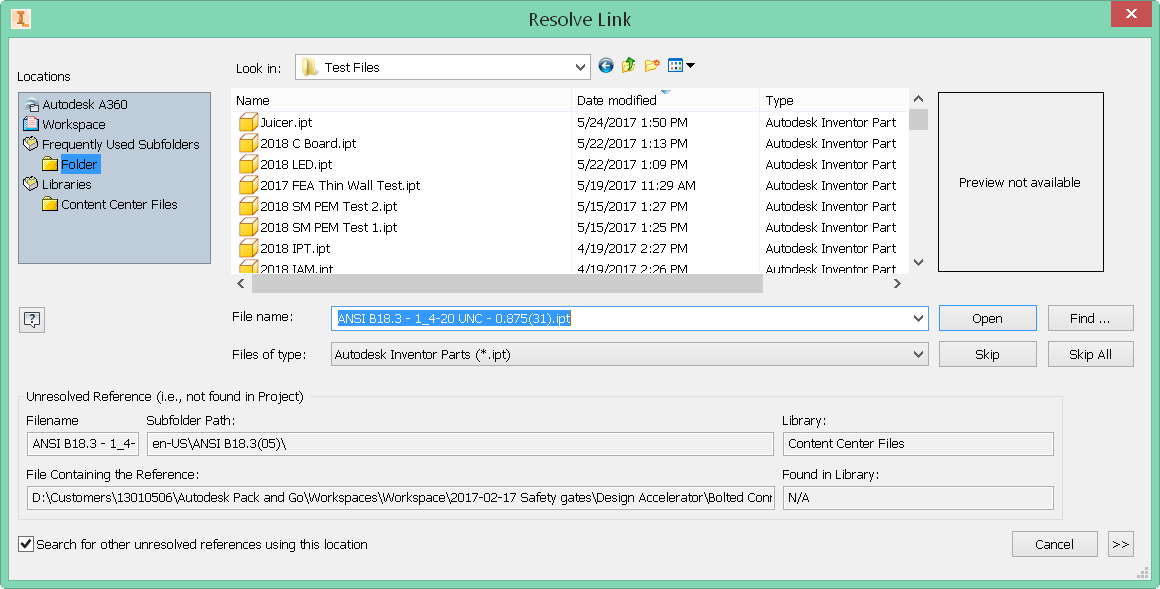
Task: Select Libraries in Locations tree
Action: coord(67,184)
